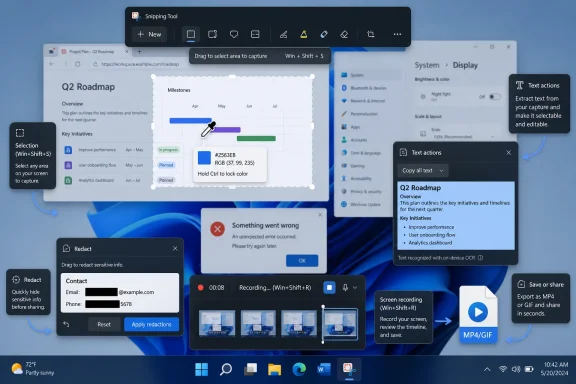Close the Redact panel
Screen dimensions: 576x384
[x=175, y=249]
